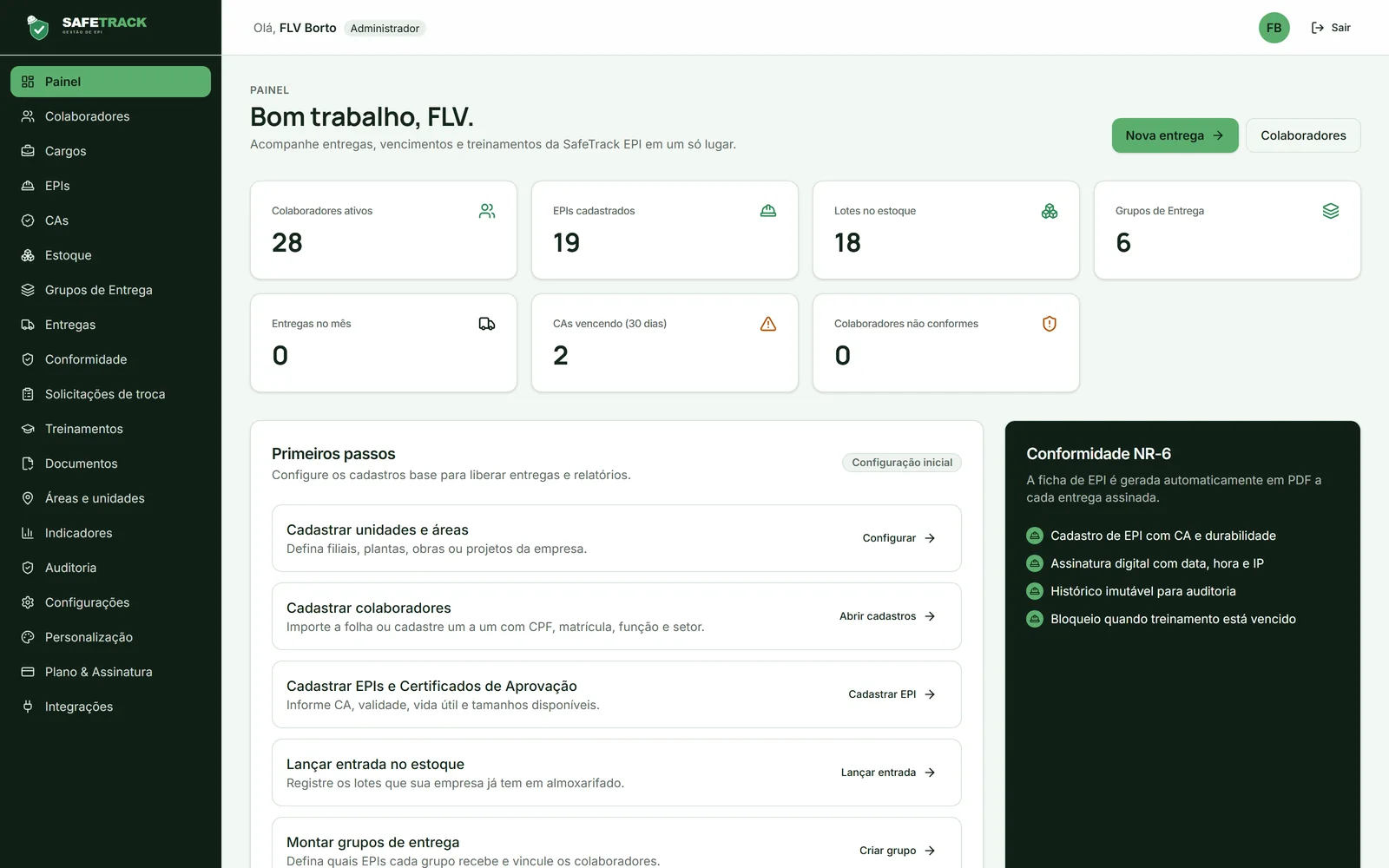Image resolution: width=1389 pixels, height=868 pixels.
Task: Click the Colaboradores button beside Nova entrega
Action: 1303,135
